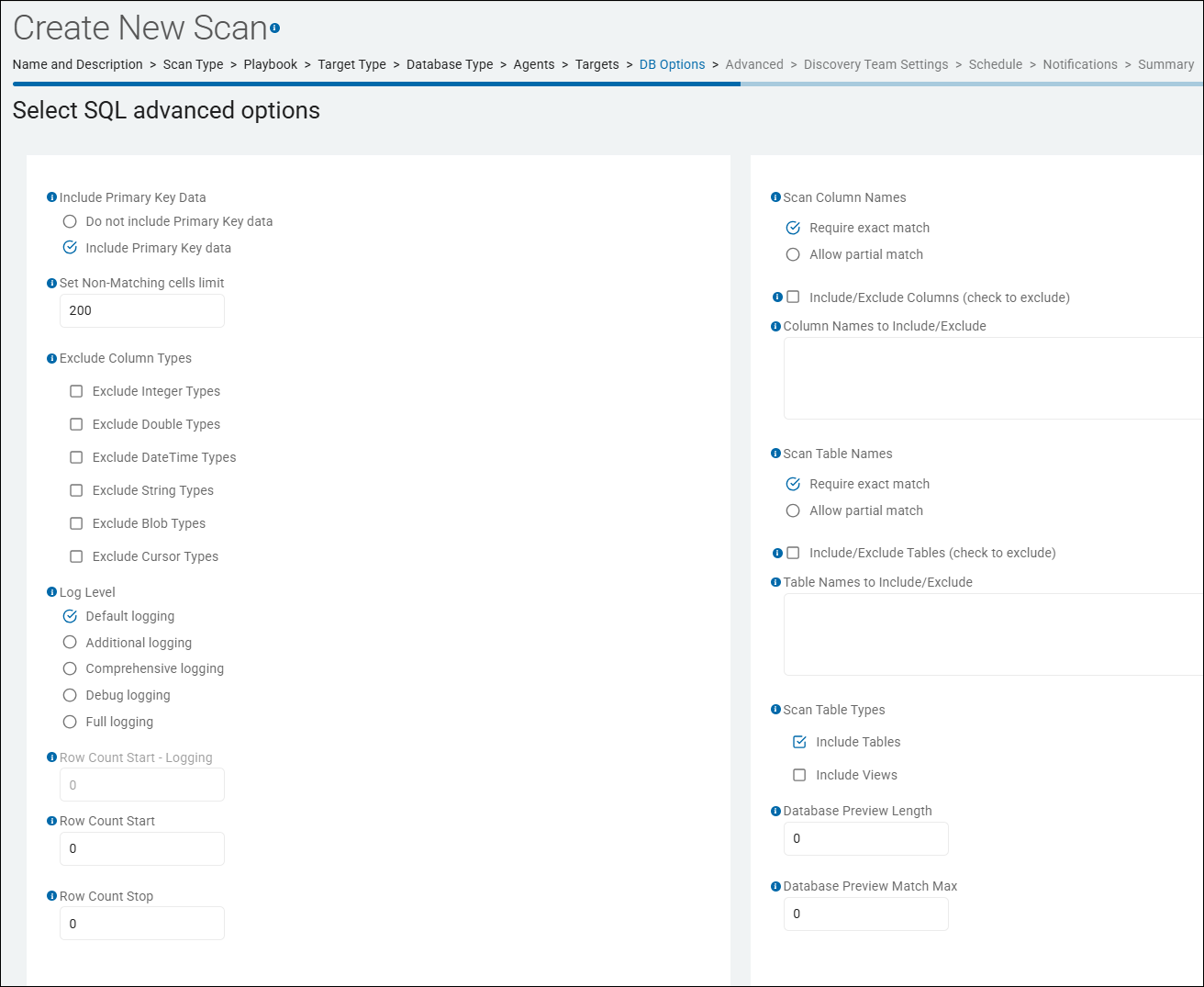Click Table Names to Include/Exclude text area

click(994, 634)
